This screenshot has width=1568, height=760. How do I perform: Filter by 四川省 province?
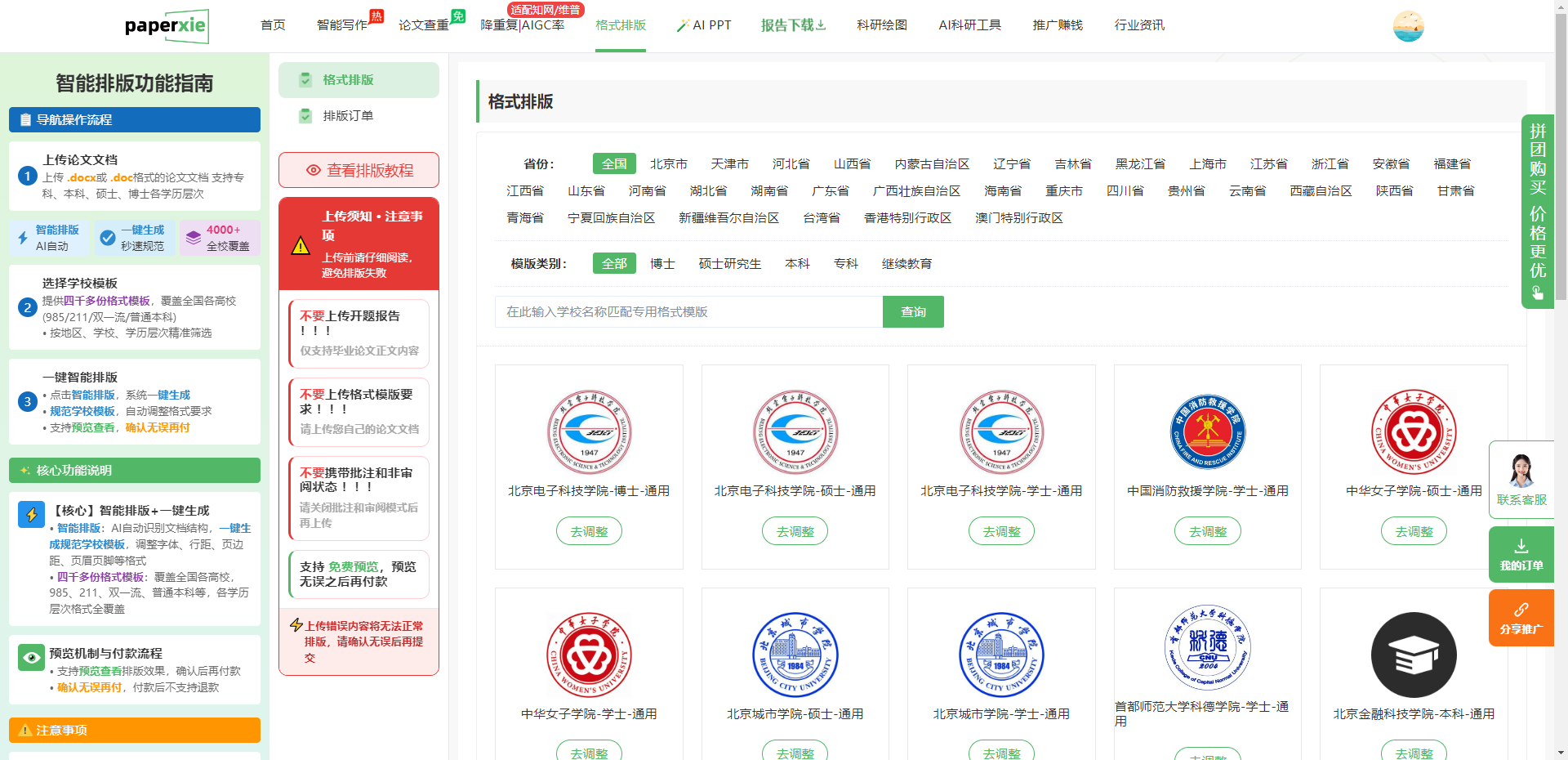point(1125,191)
